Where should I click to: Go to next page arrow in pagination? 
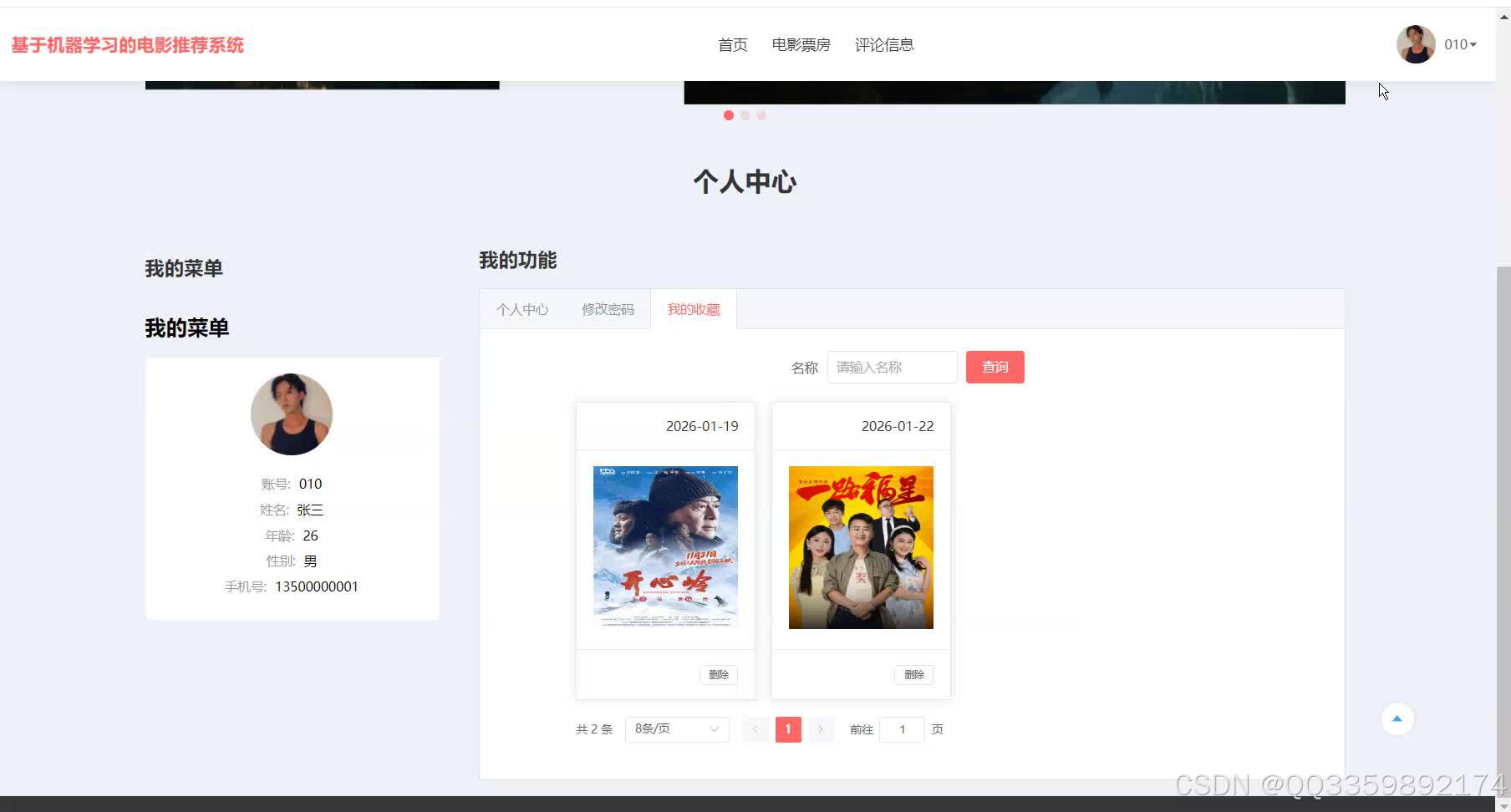tap(821, 729)
